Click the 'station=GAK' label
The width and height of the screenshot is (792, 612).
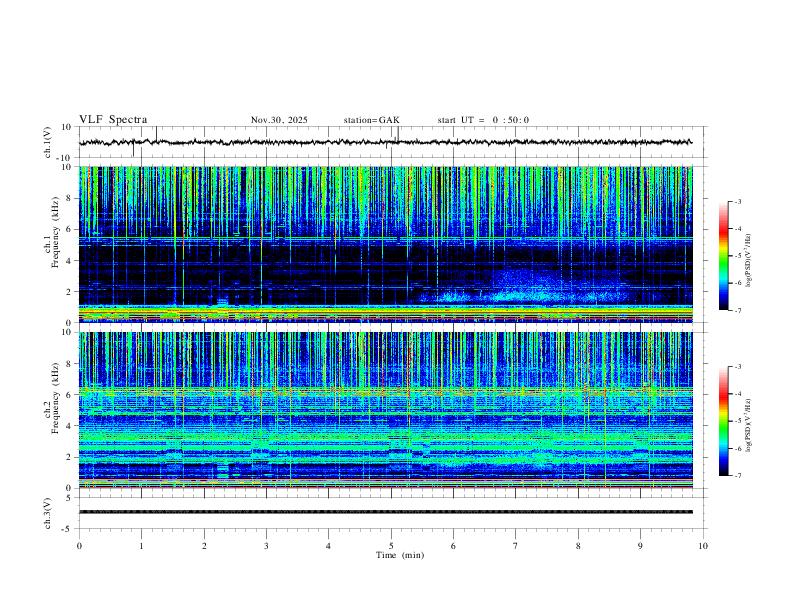tap(371, 120)
